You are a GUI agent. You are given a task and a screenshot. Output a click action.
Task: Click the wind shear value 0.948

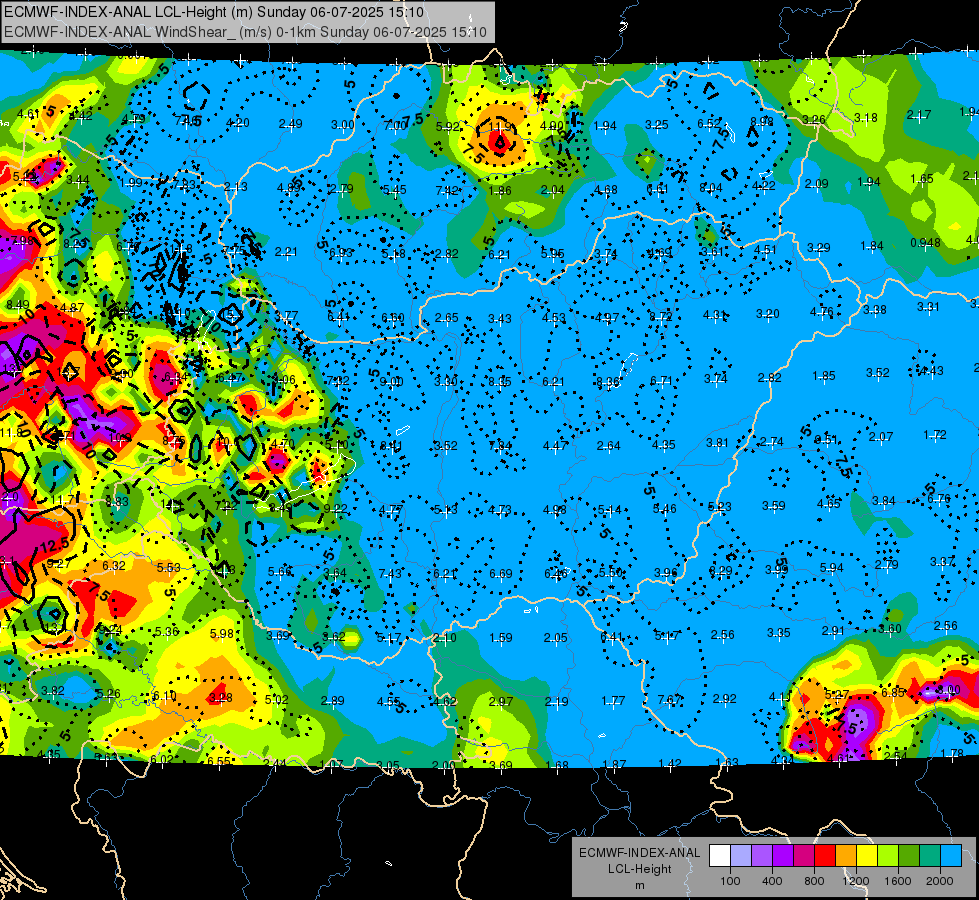click(925, 242)
